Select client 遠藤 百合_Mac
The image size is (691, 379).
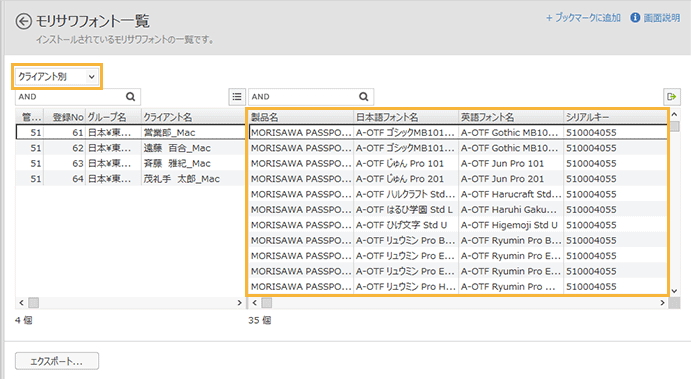click(130, 148)
